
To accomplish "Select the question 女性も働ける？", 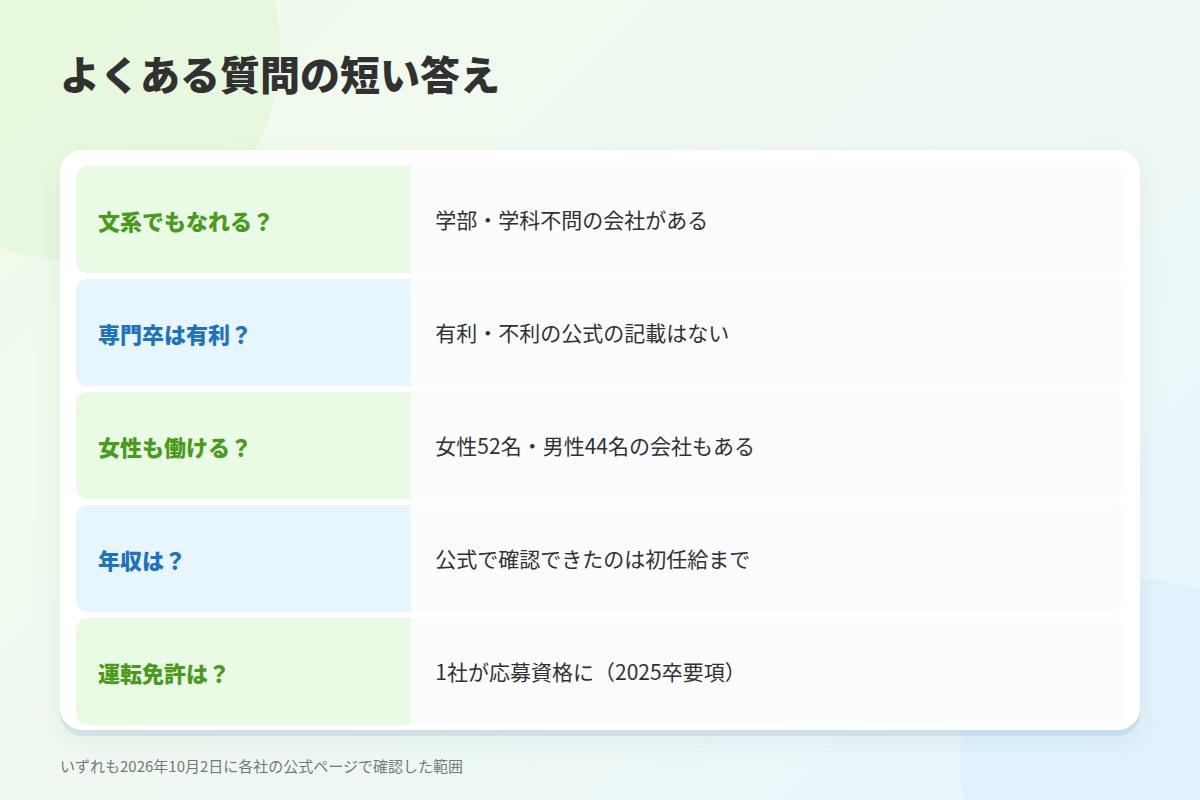I will (x=173, y=448).
